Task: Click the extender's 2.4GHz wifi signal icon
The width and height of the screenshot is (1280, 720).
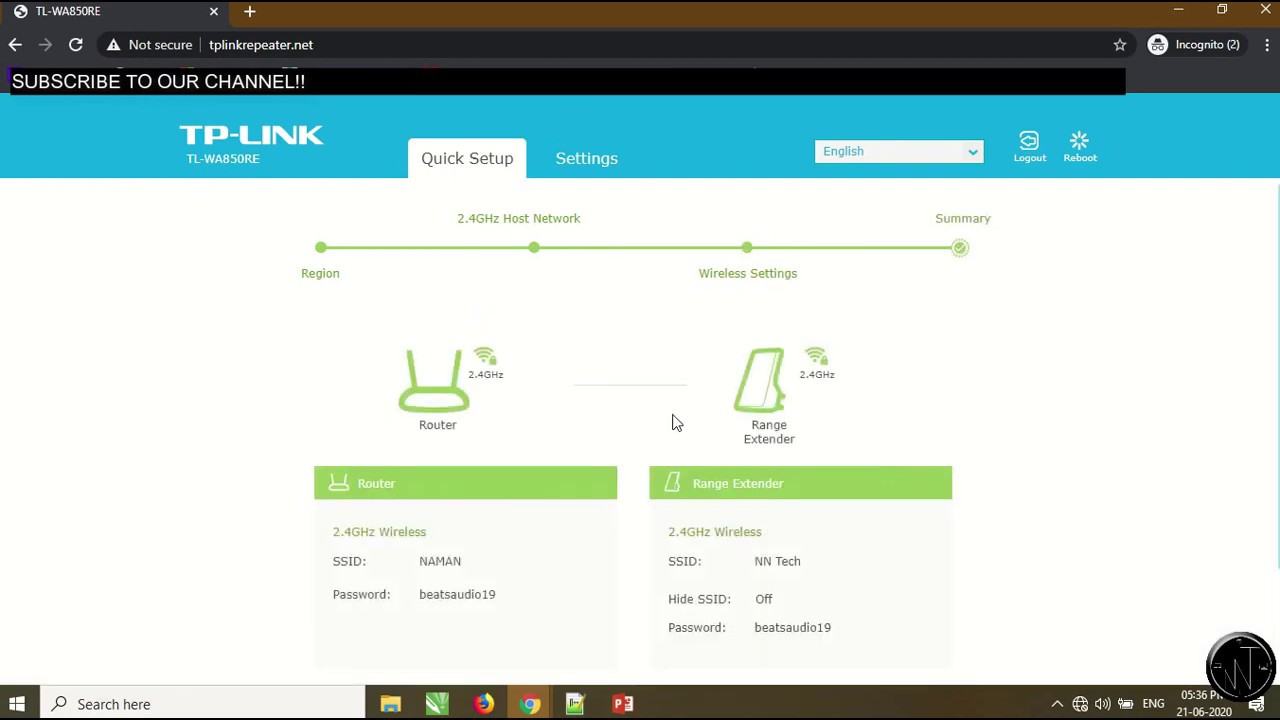Action: (816, 356)
